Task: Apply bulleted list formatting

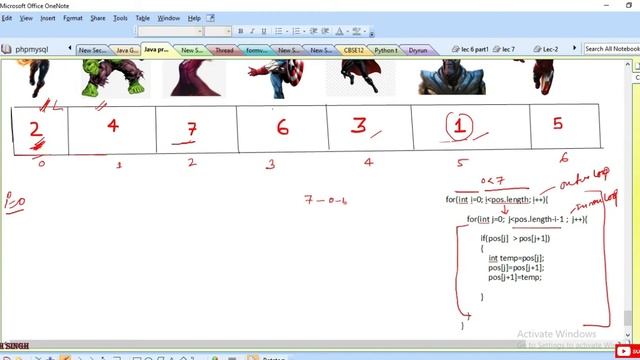Action: coord(279,31)
